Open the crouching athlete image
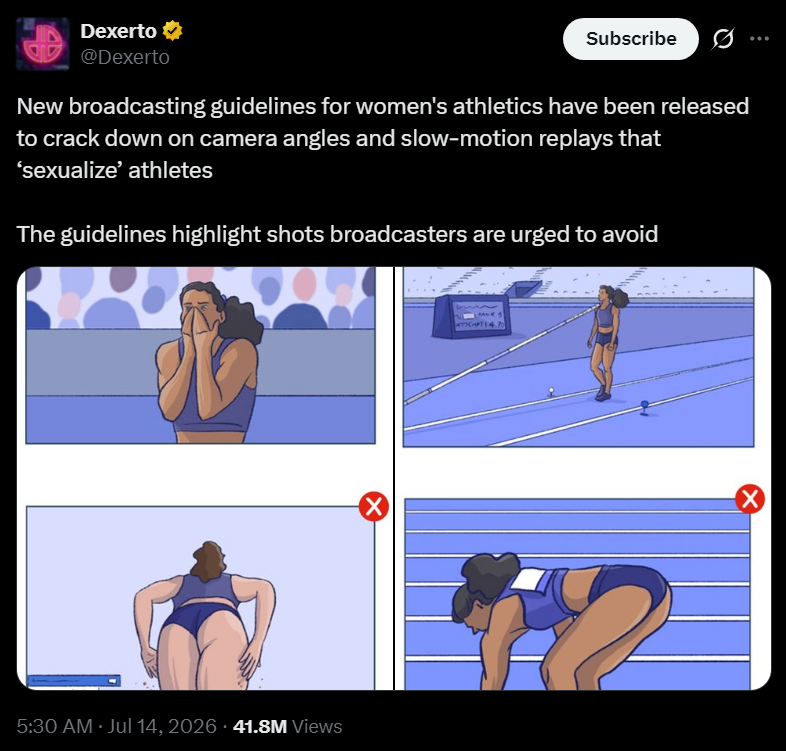 click(x=577, y=594)
